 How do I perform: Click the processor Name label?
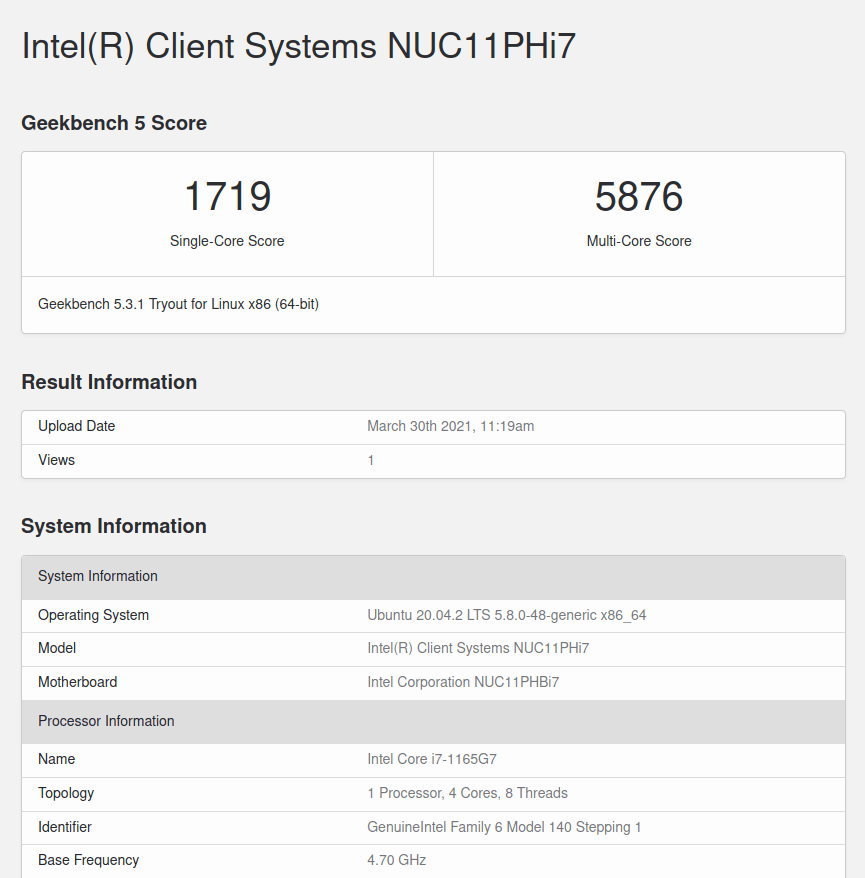click(57, 759)
